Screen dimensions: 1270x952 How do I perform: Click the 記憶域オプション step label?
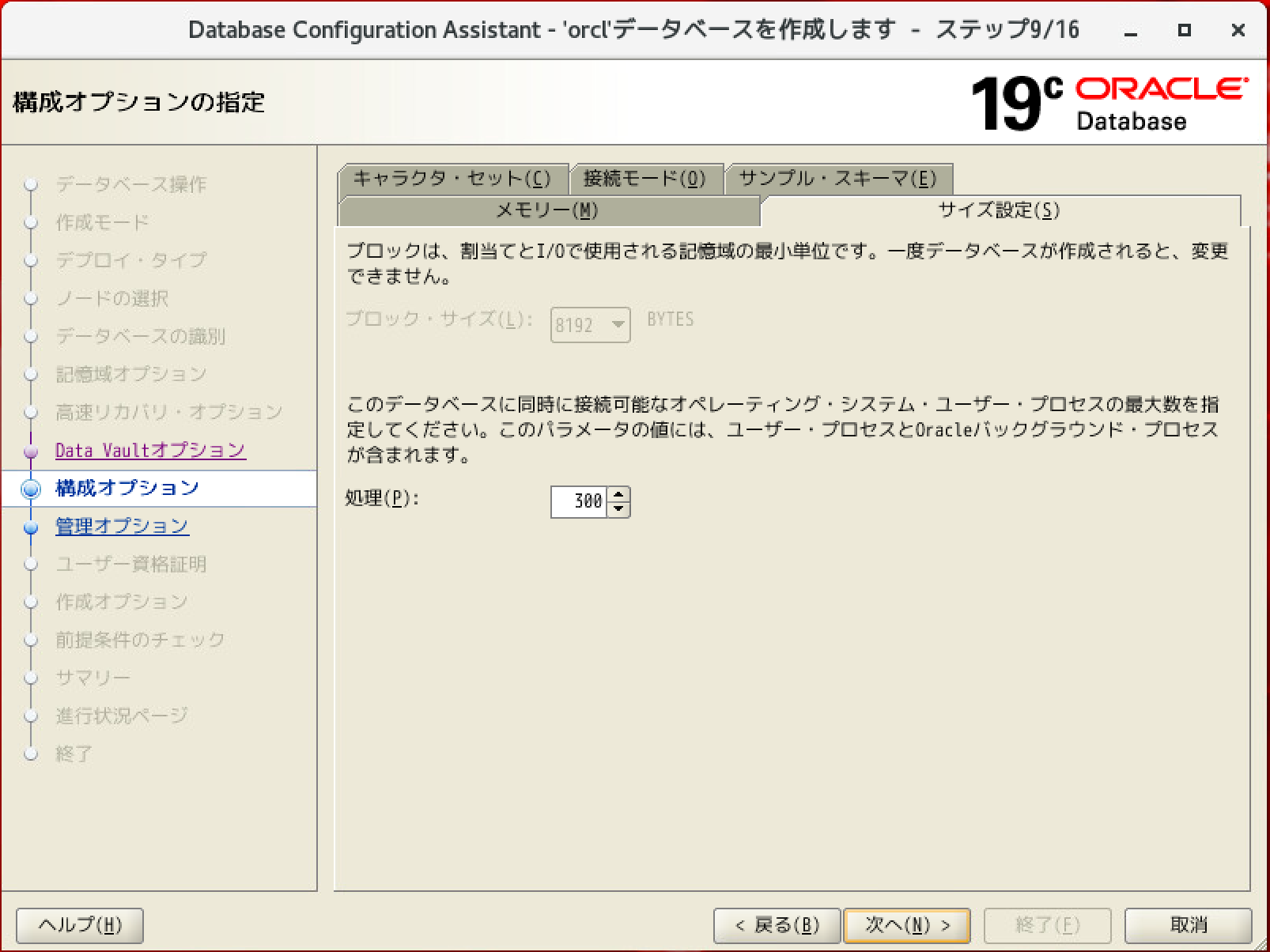click(131, 374)
